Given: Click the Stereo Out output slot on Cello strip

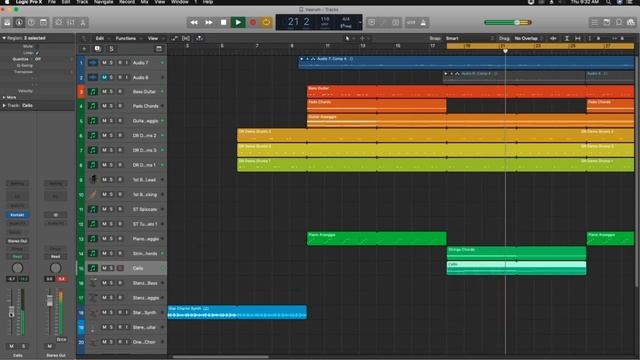Looking at the screenshot, I should [17, 241].
